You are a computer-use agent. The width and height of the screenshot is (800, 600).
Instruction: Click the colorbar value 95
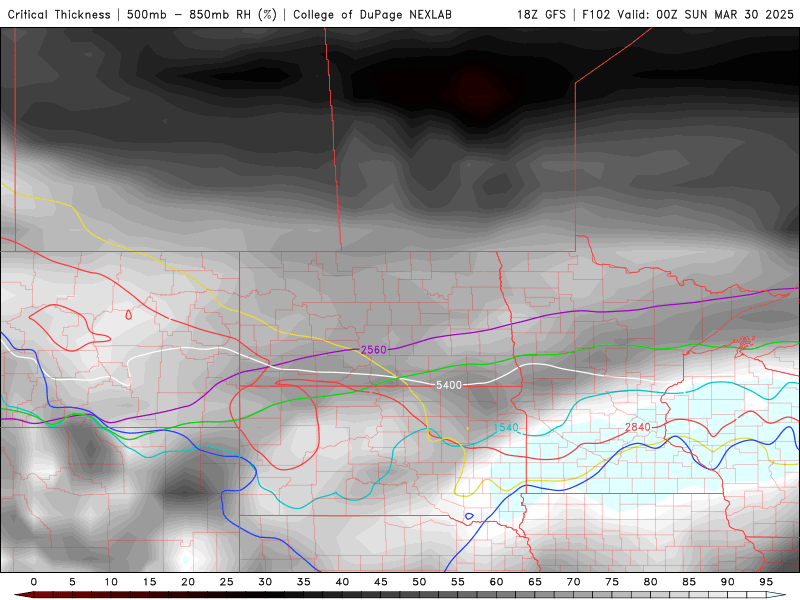click(766, 582)
